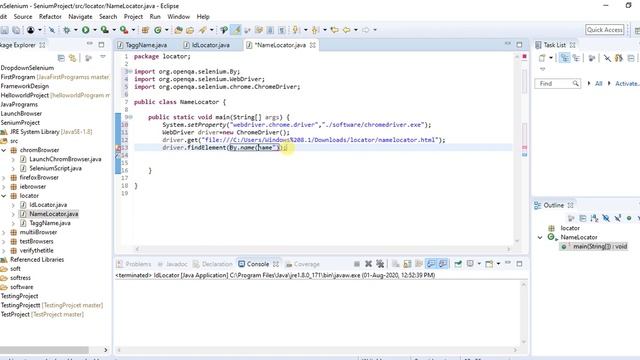Click the Collapse All icon in Package Explorer
640x360 pixels.
[x=61, y=58]
